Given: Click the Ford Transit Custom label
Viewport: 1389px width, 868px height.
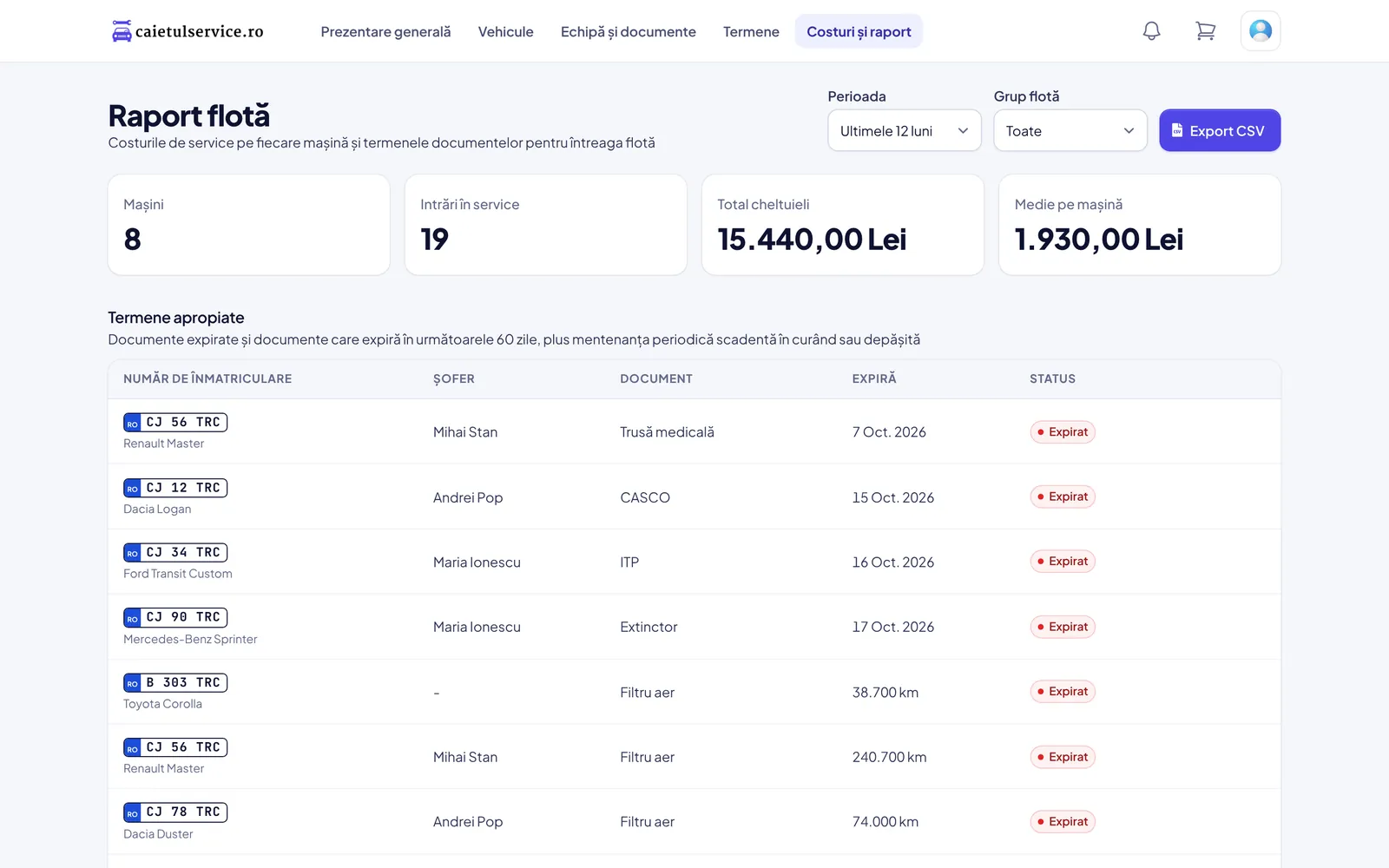Looking at the screenshot, I should (x=178, y=574).
